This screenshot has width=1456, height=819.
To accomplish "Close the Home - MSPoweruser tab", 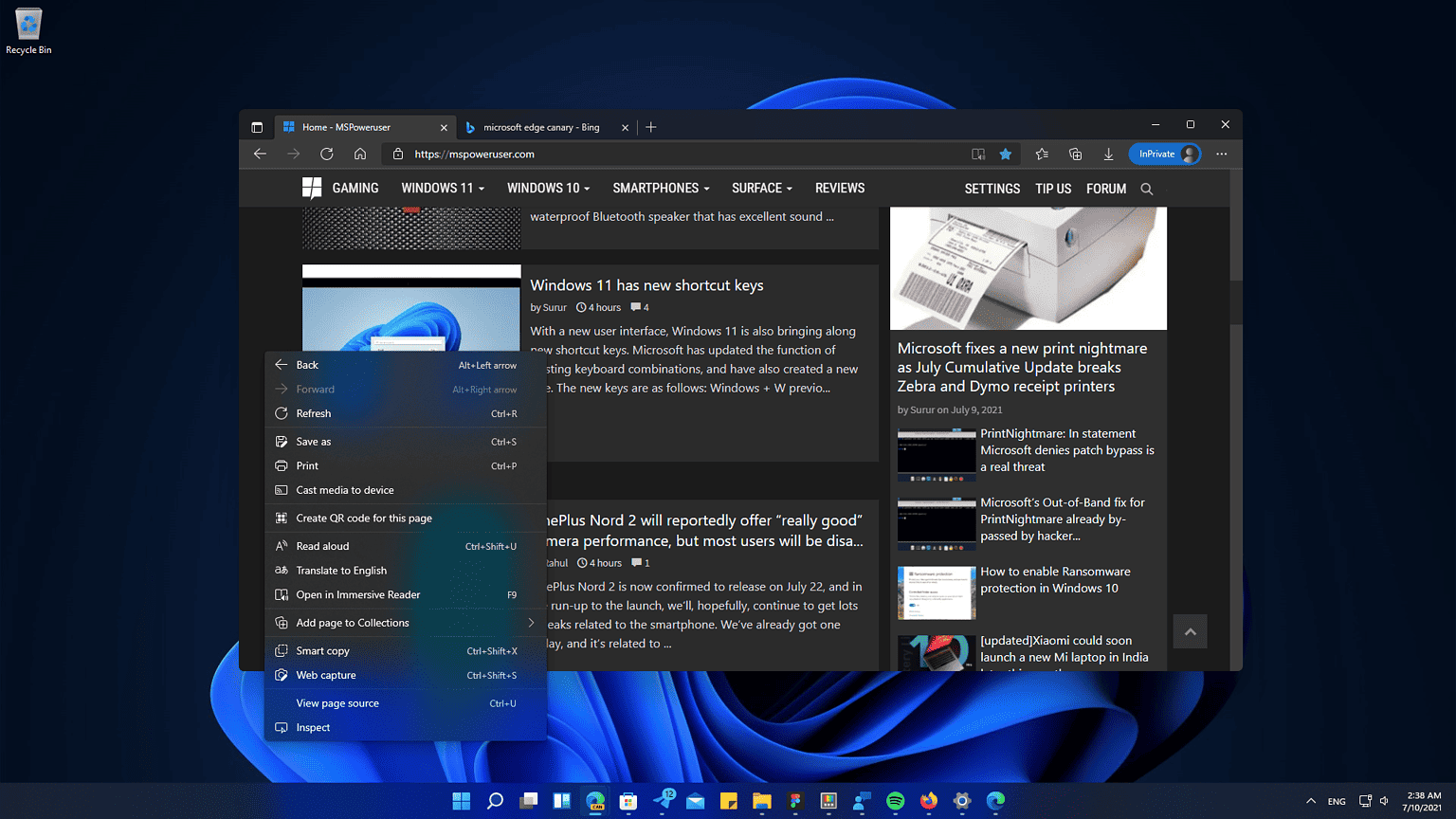I will coord(444,127).
